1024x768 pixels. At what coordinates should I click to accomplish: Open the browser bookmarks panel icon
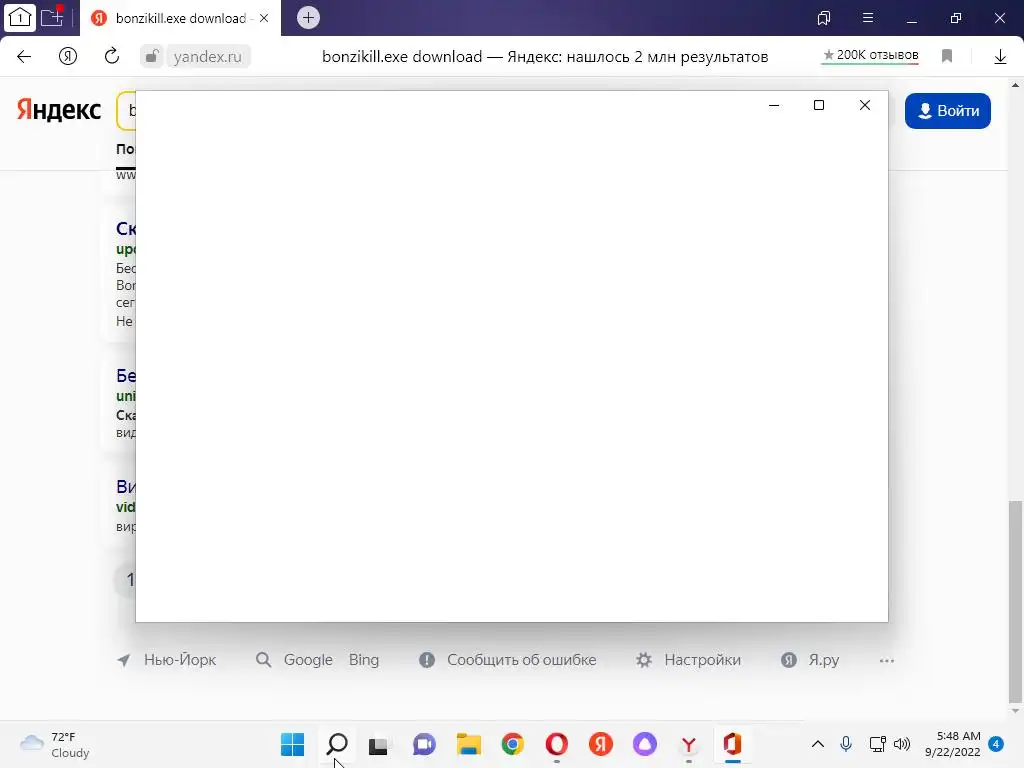[824, 18]
